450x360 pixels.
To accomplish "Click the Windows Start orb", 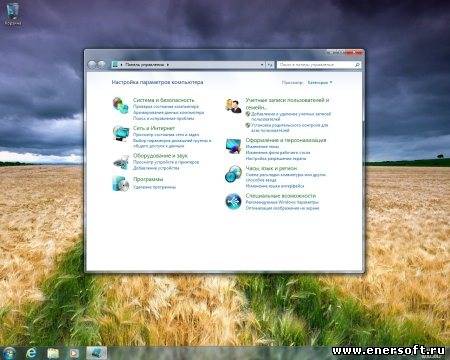I will (9, 353).
